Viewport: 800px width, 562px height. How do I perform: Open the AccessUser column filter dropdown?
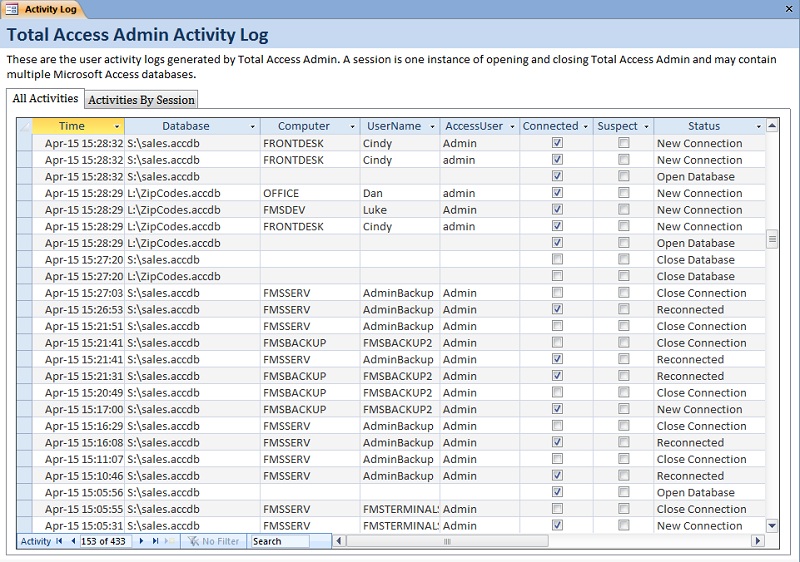click(x=512, y=126)
